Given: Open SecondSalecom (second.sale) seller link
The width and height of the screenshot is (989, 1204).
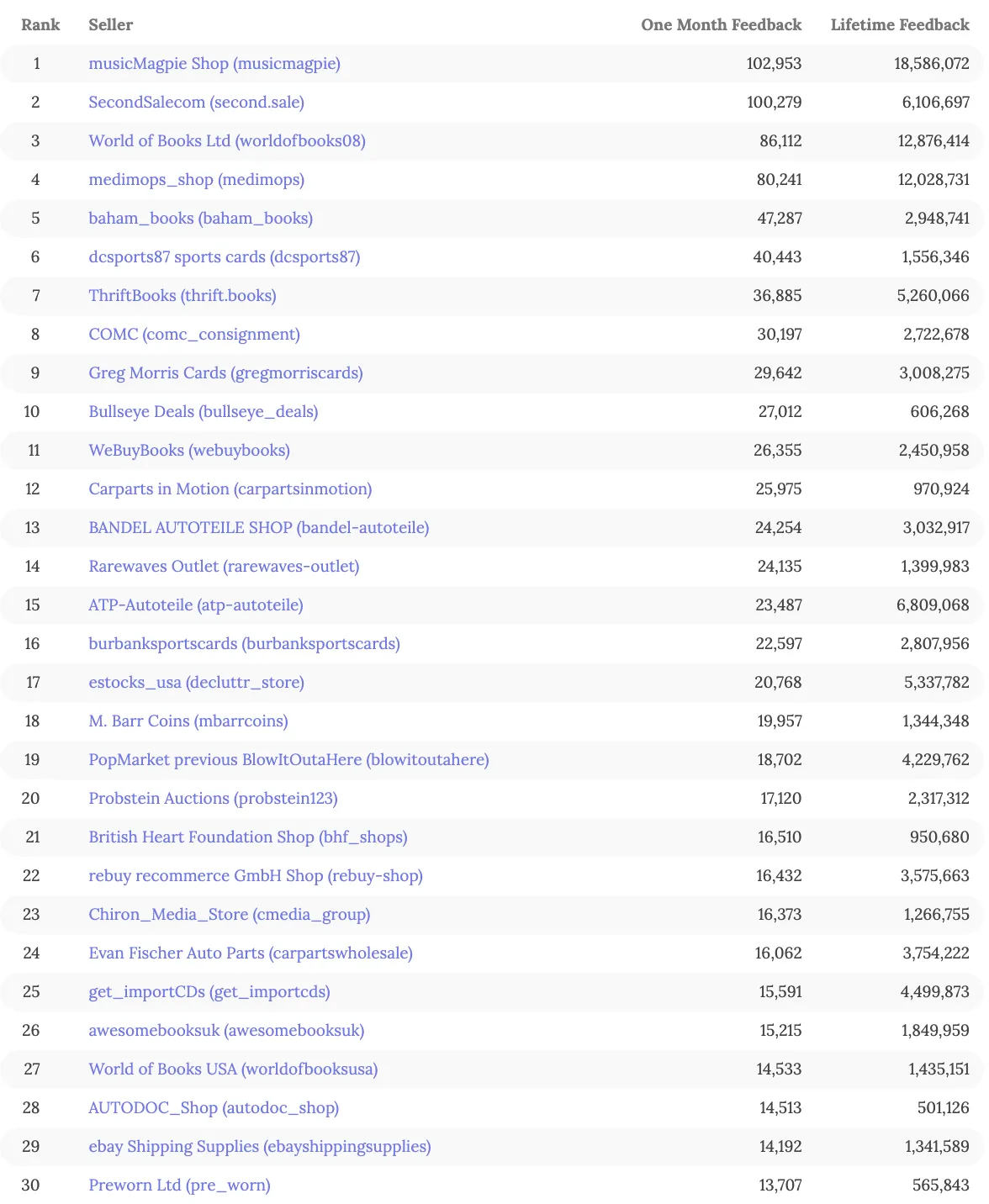Looking at the screenshot, I should pyautogui.click(x=197, y=103).
